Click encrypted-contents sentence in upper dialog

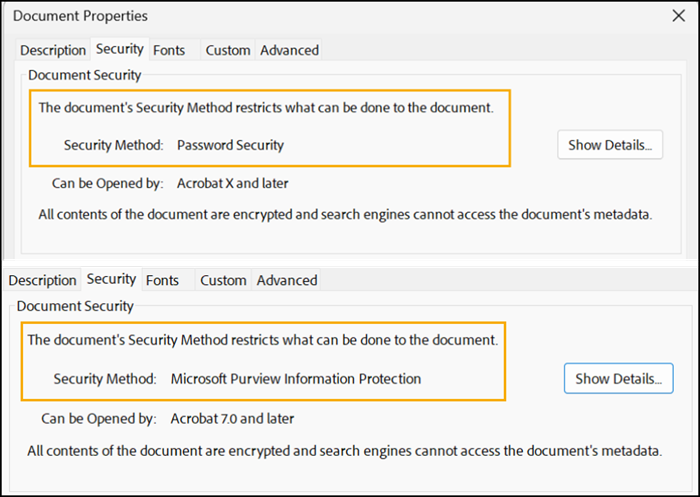345,214
